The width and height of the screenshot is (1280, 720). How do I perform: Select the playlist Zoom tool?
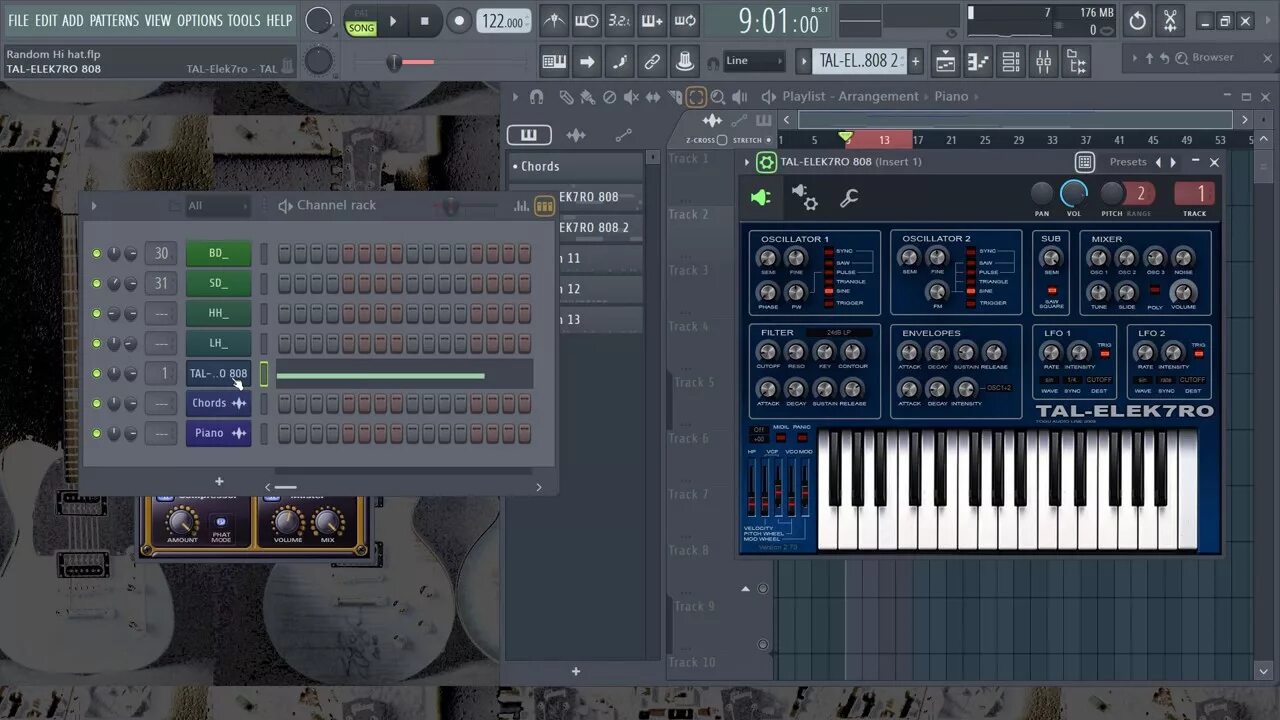(x=718, y=97)
